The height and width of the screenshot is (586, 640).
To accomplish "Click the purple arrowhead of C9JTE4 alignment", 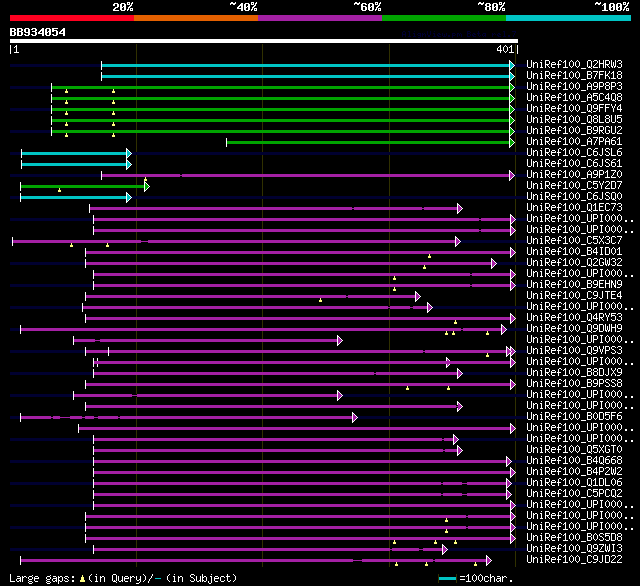I will point(418,296).
